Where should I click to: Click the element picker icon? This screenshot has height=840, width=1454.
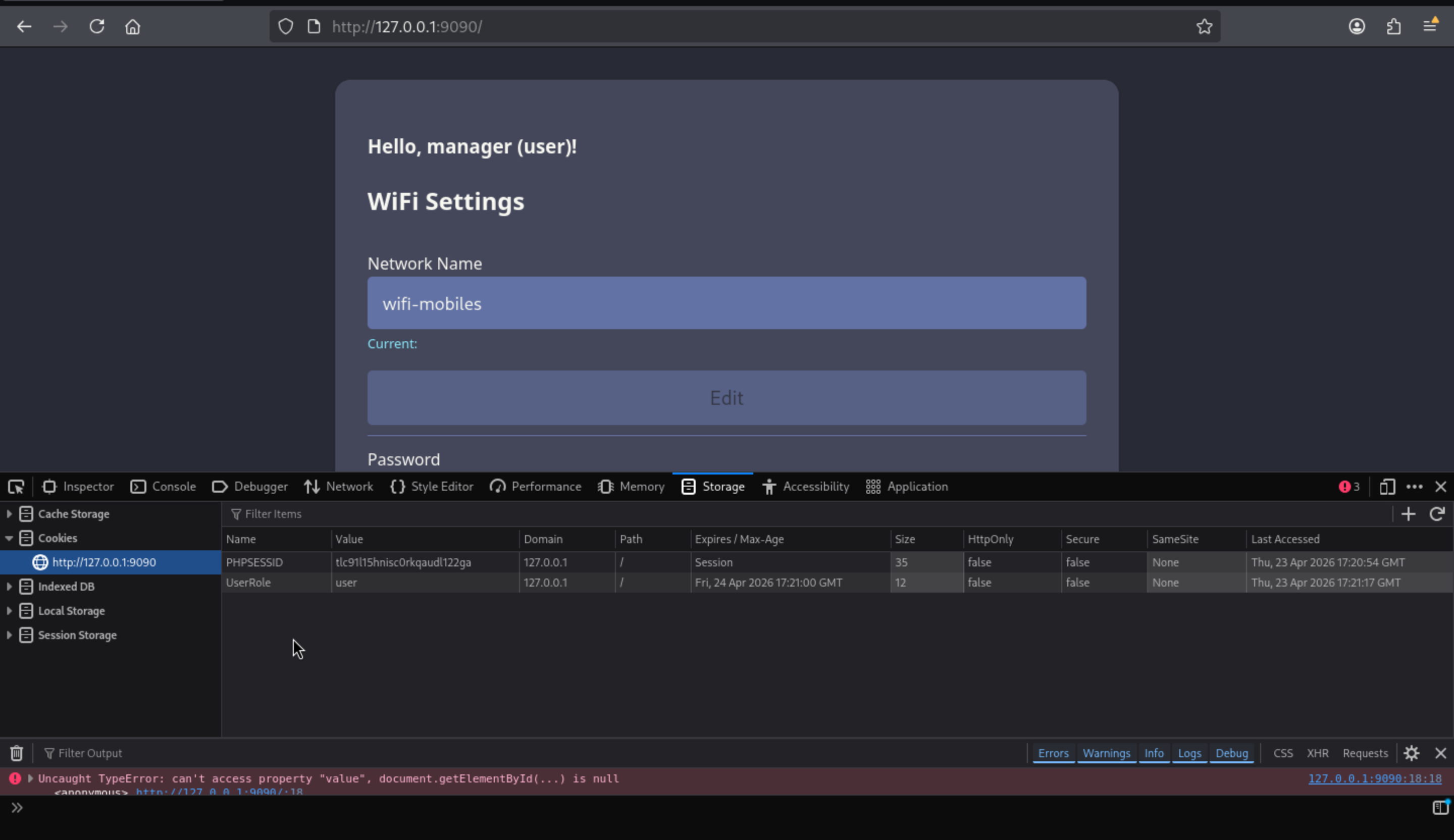16,487
